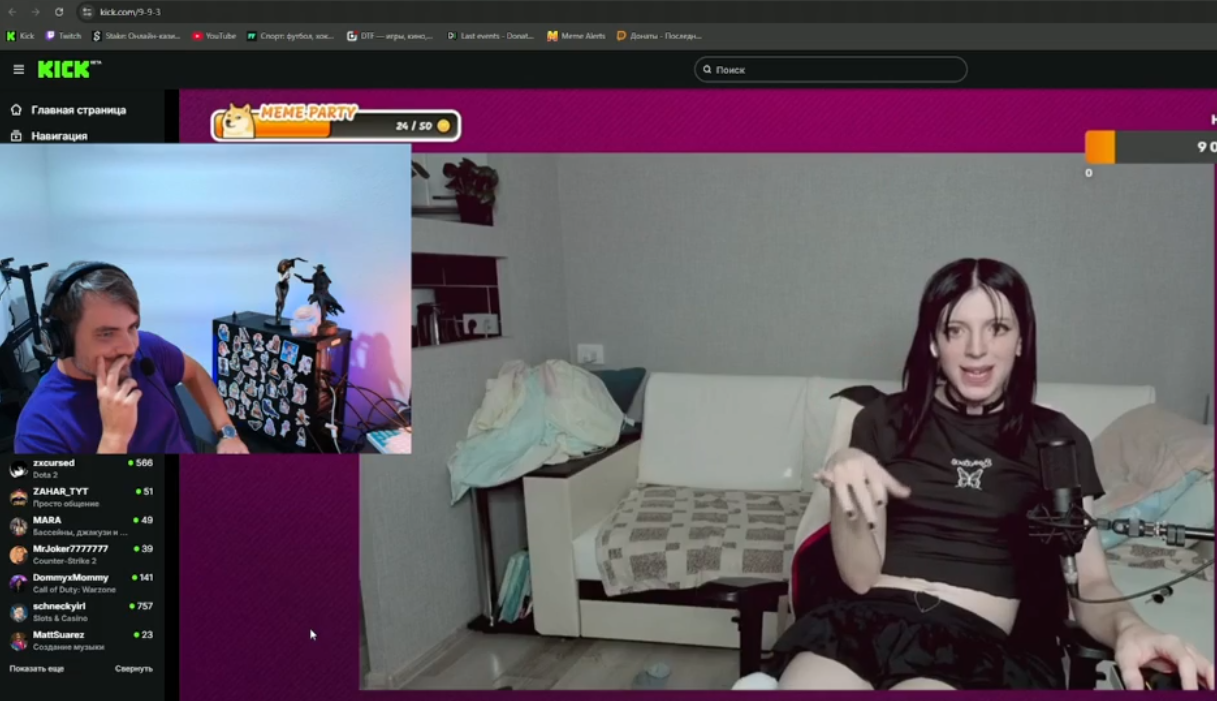Click the MARA avatar
Viewport: 1217px width, 701px height.
coord(18,526)
